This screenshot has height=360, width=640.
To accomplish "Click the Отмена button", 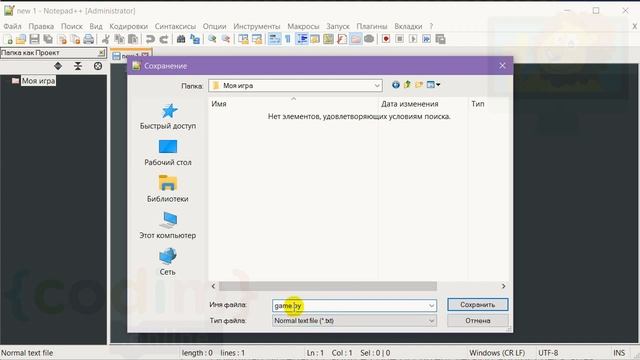I will pyautogui.click(x=478, y=321).
